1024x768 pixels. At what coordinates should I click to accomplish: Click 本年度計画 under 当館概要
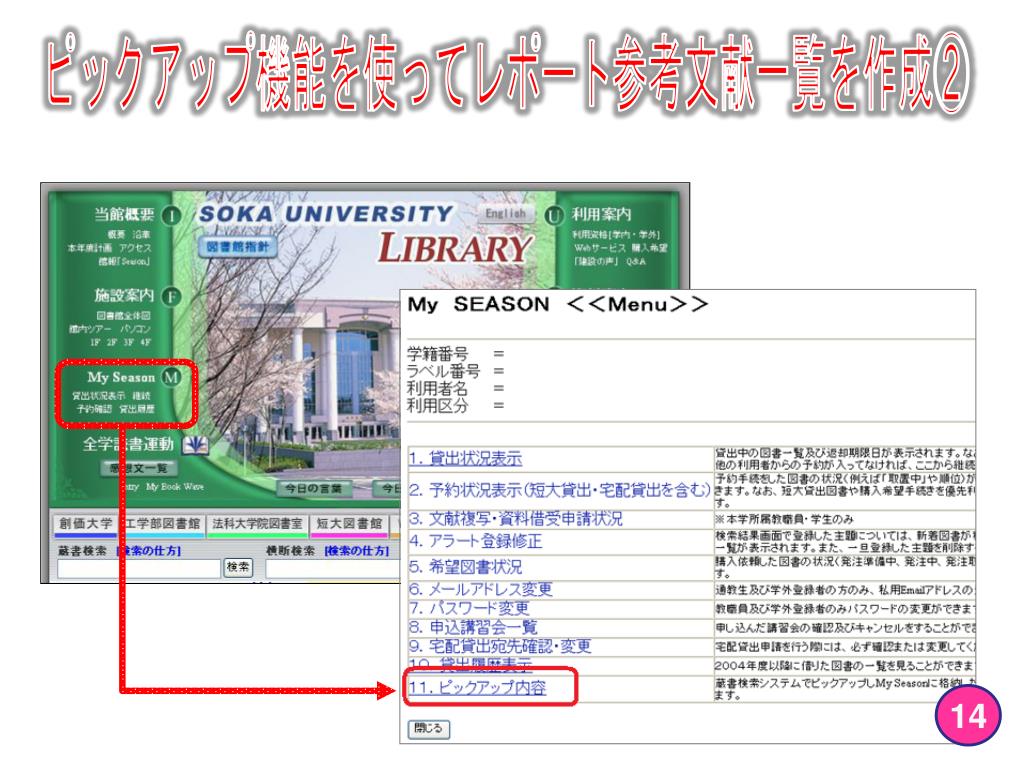pyautogui.click(x=89, y=248)
